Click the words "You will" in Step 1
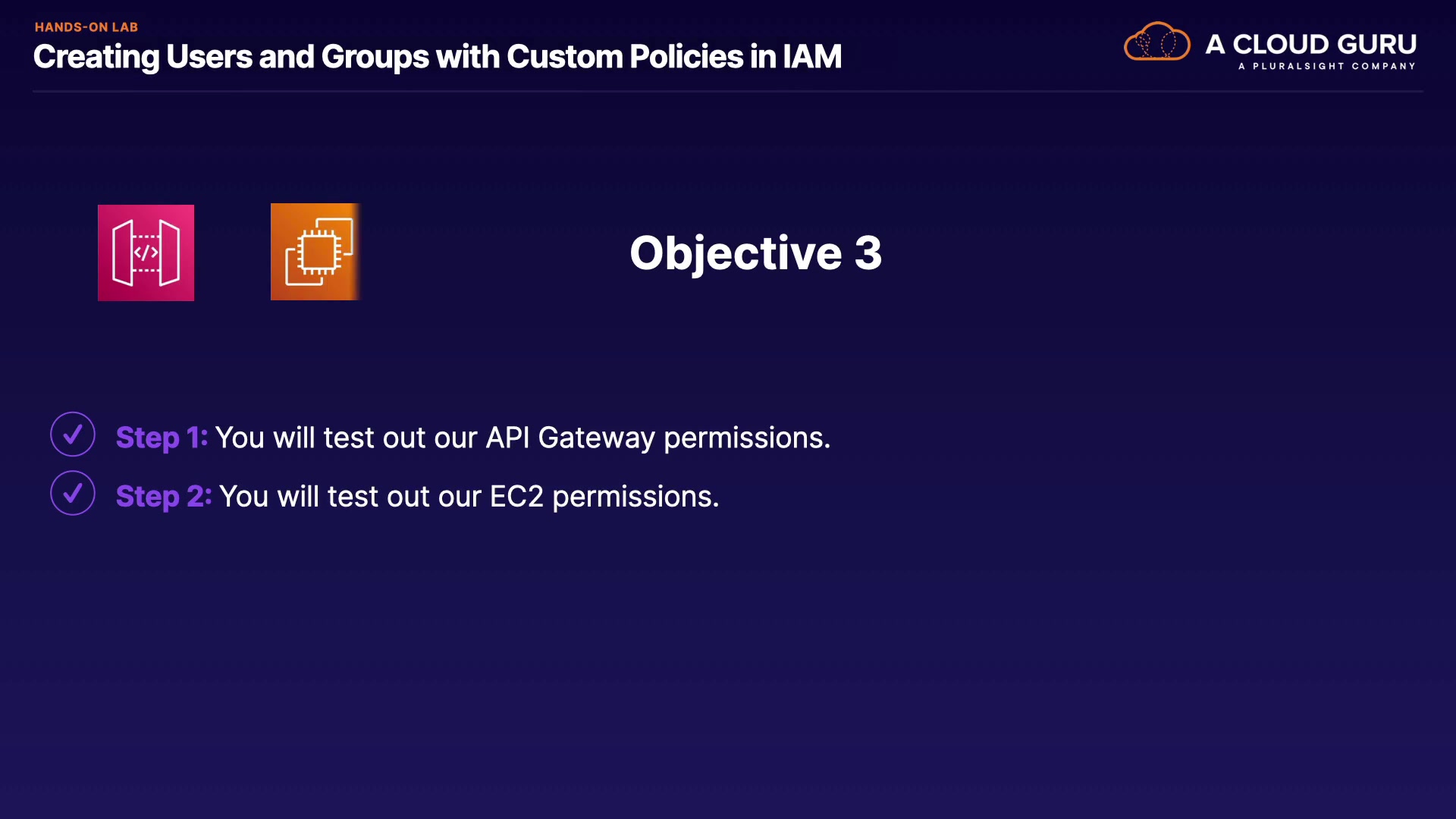Image resolution: width=1456 pixels, height=819 pixels. click(x=265, y=438)
